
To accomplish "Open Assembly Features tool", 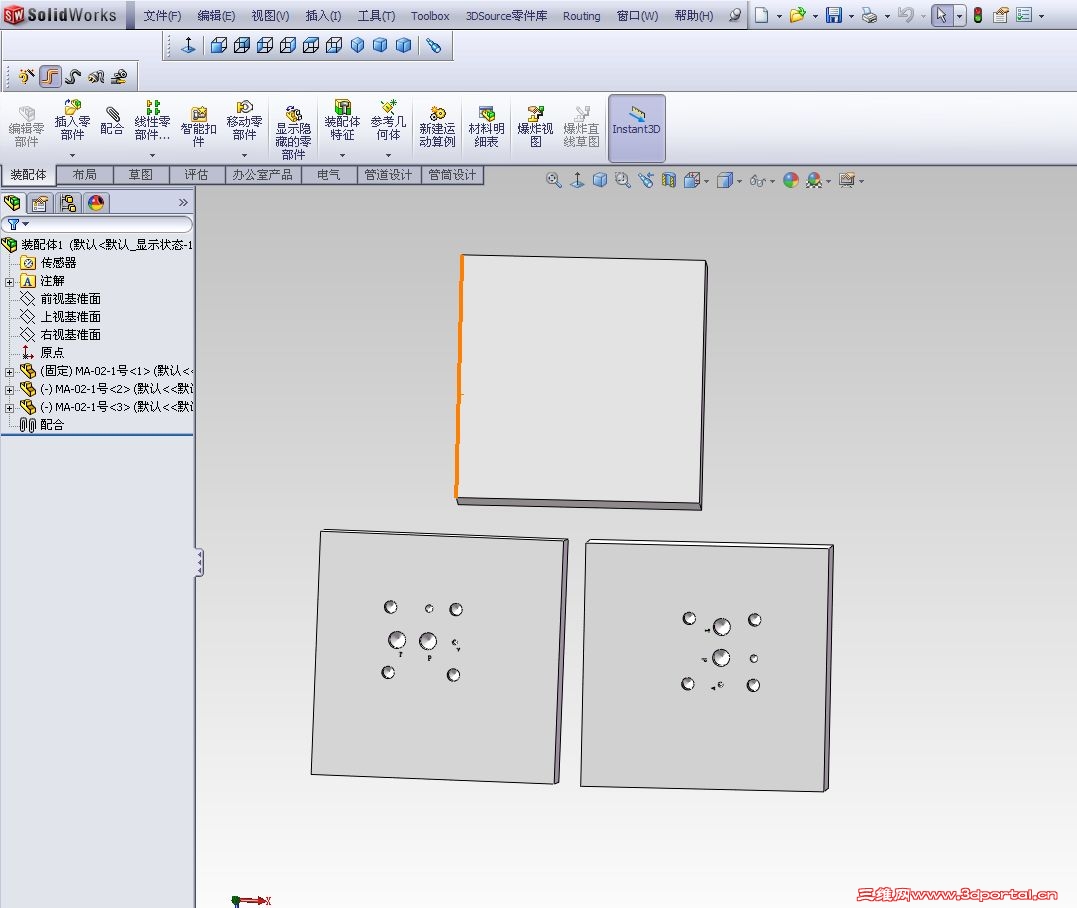I will 342,121.
